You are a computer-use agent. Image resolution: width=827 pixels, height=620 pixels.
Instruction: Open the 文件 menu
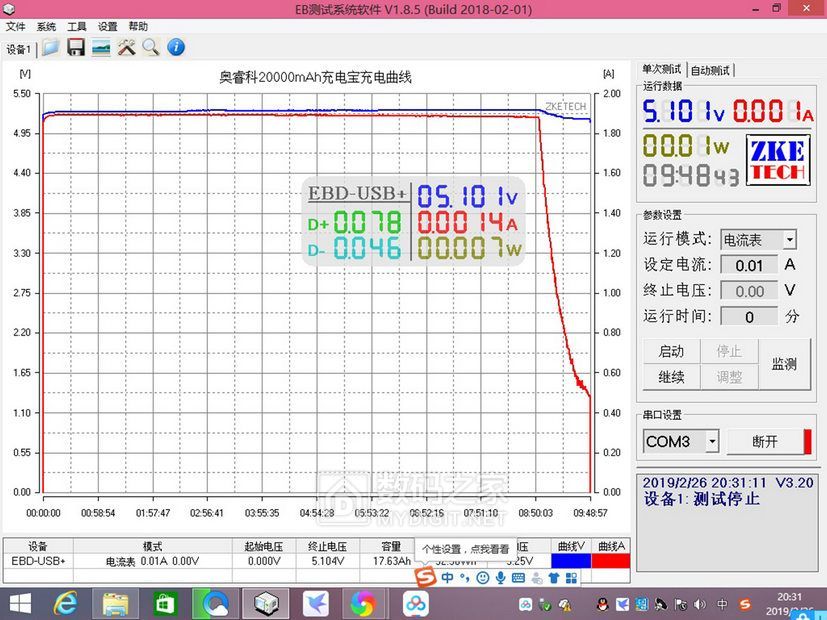coord(15,27)
